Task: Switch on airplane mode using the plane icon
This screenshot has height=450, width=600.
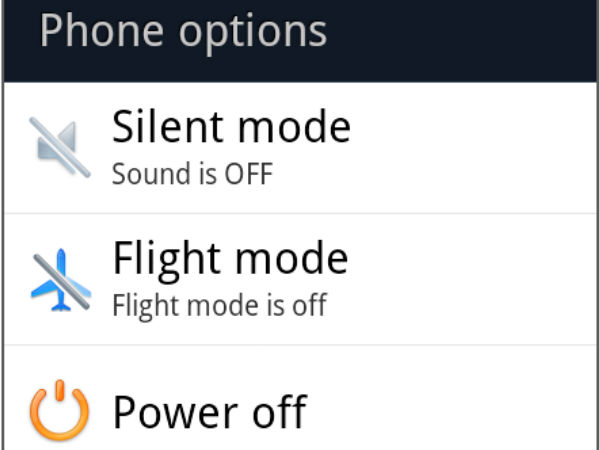Action: tap(59, 278)
